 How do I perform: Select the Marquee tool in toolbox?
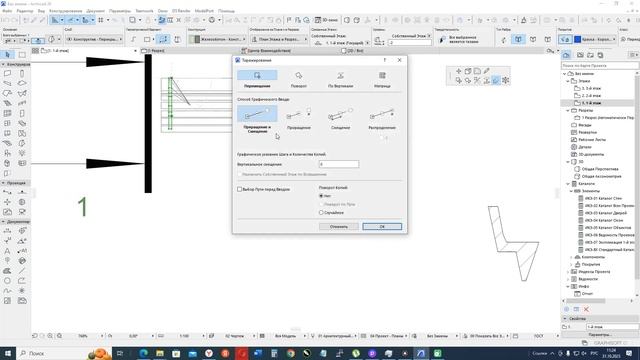tap(22, 54)
